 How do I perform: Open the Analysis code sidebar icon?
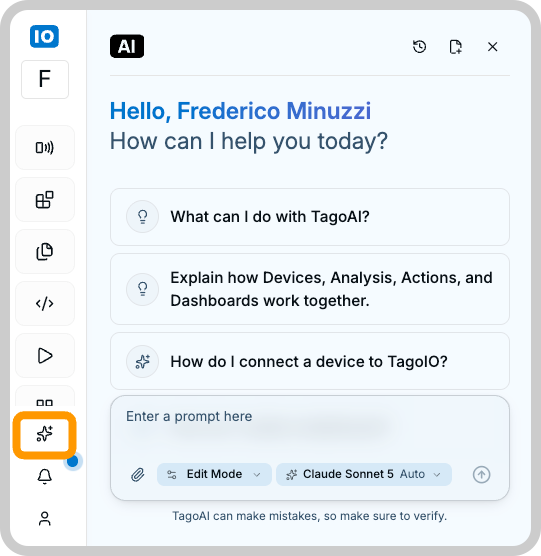[x=45, y=304]
